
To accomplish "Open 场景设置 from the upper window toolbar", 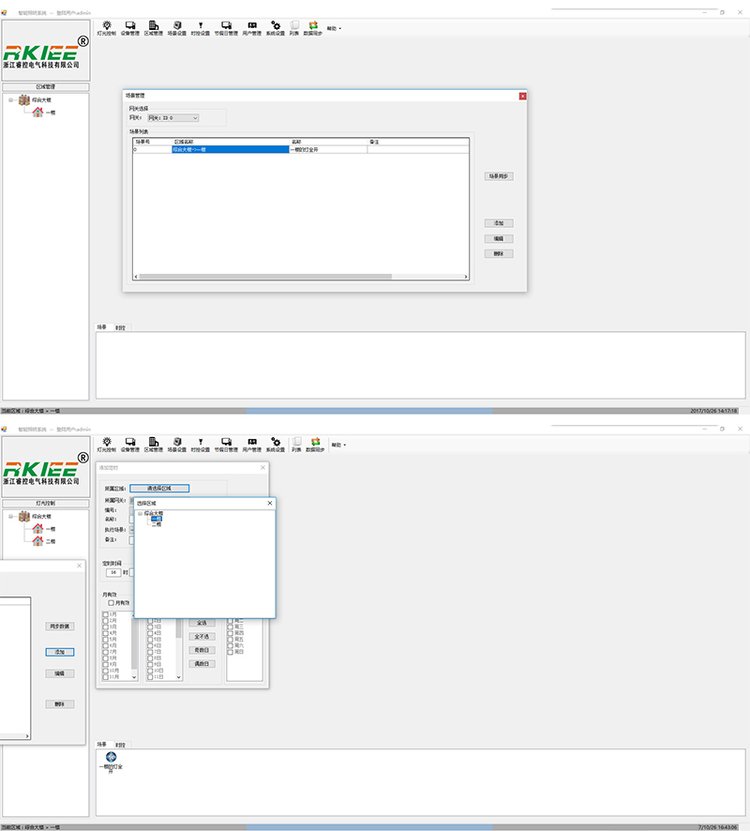I will [176, 26].
